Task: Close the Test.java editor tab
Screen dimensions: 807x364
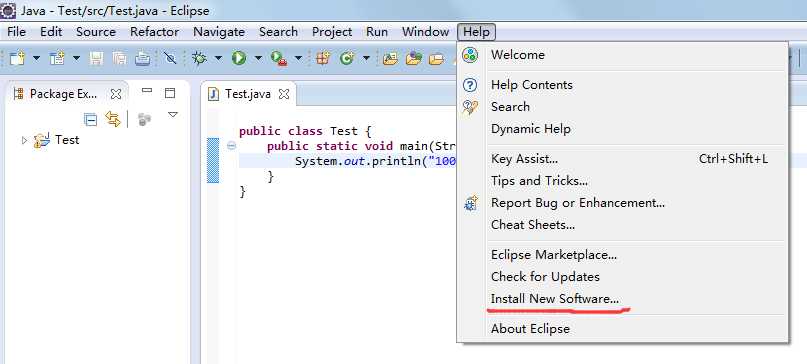Action: pos(284,94)
